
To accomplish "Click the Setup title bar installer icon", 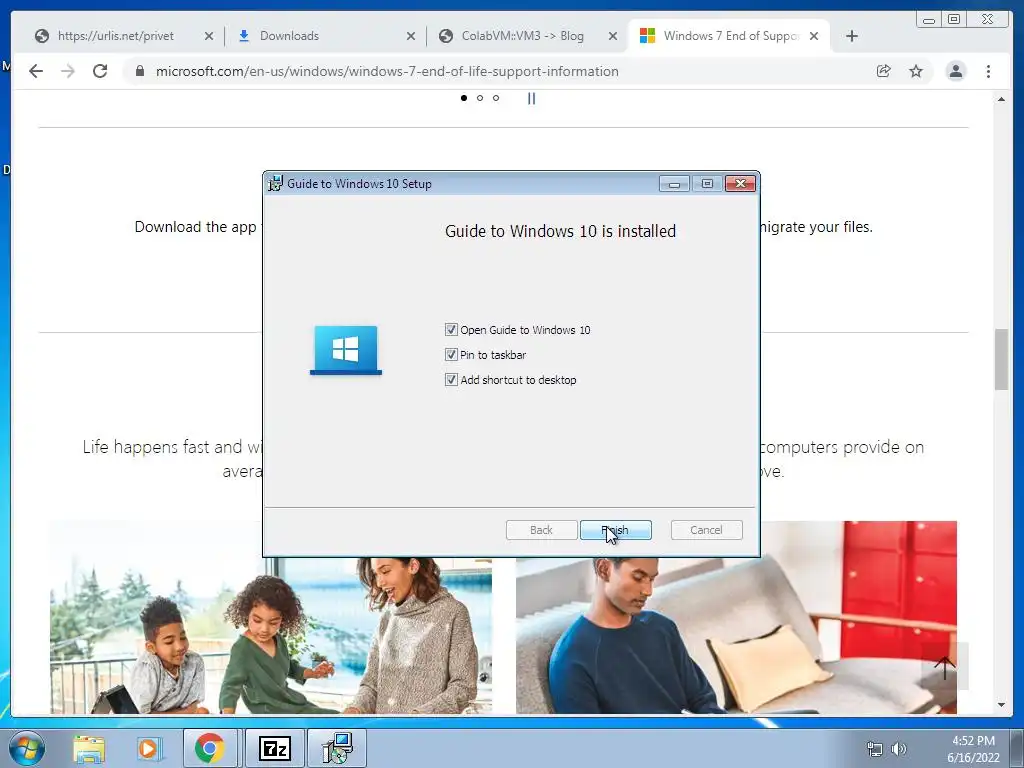I will click(x=276, y=184).
